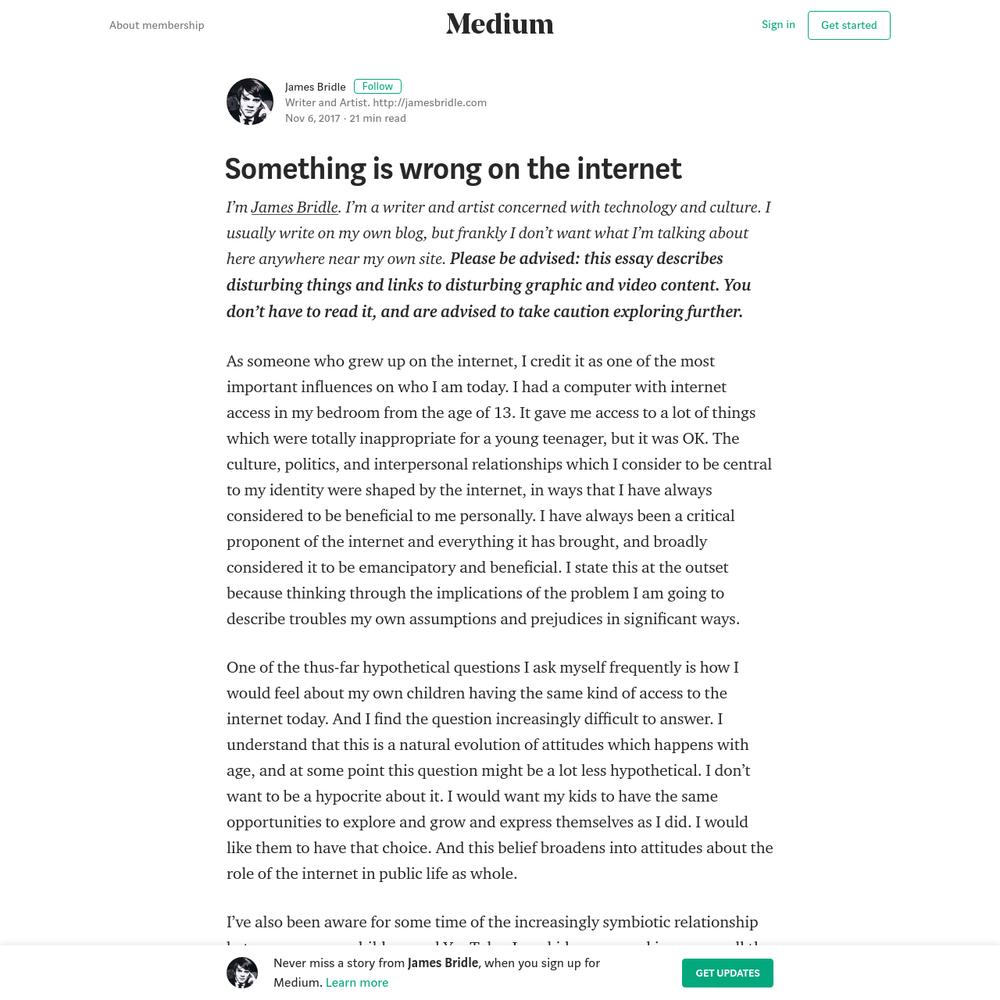Click the author bio line with jamesbridle.com
This screenshot has height=1000, width=1000.
(x=385, y=102)
